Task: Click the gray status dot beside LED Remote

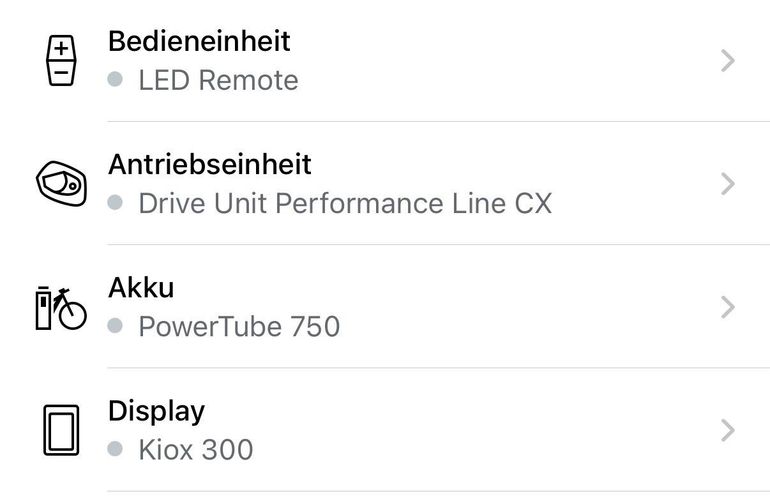Action: click(x=115, y=79)
